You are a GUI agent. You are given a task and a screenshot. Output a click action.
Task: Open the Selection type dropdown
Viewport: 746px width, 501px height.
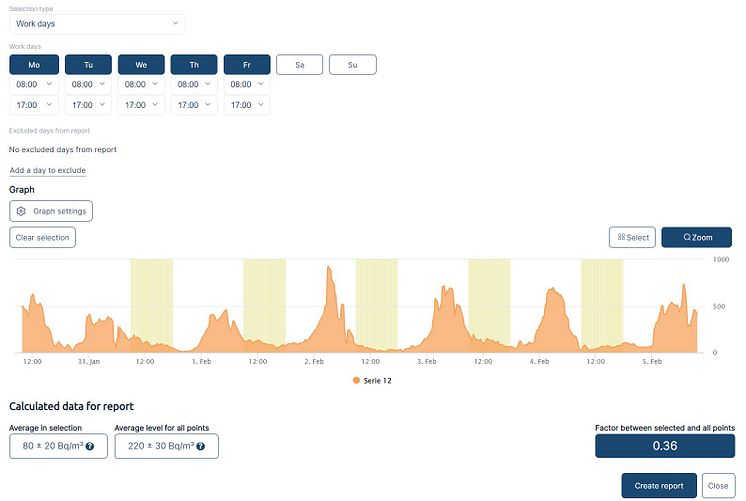[x=97, y=23]
